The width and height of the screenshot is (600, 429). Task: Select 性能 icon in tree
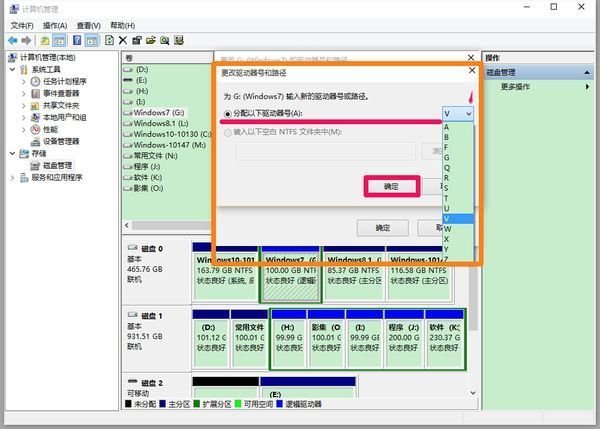click(35, 129)
